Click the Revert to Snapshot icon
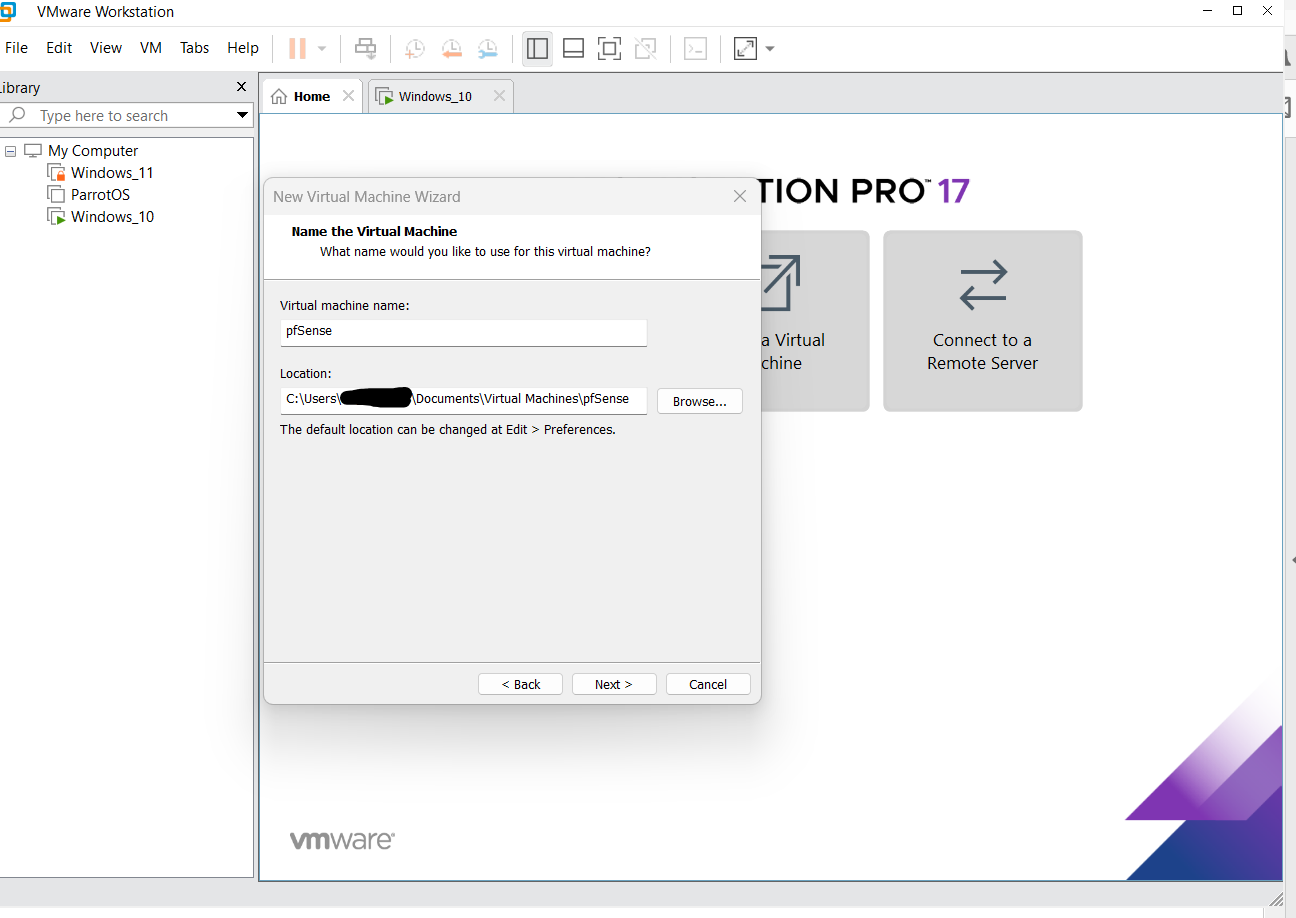Image resolution: width=1296 pixels, height=918 pixels. (451, 48)
